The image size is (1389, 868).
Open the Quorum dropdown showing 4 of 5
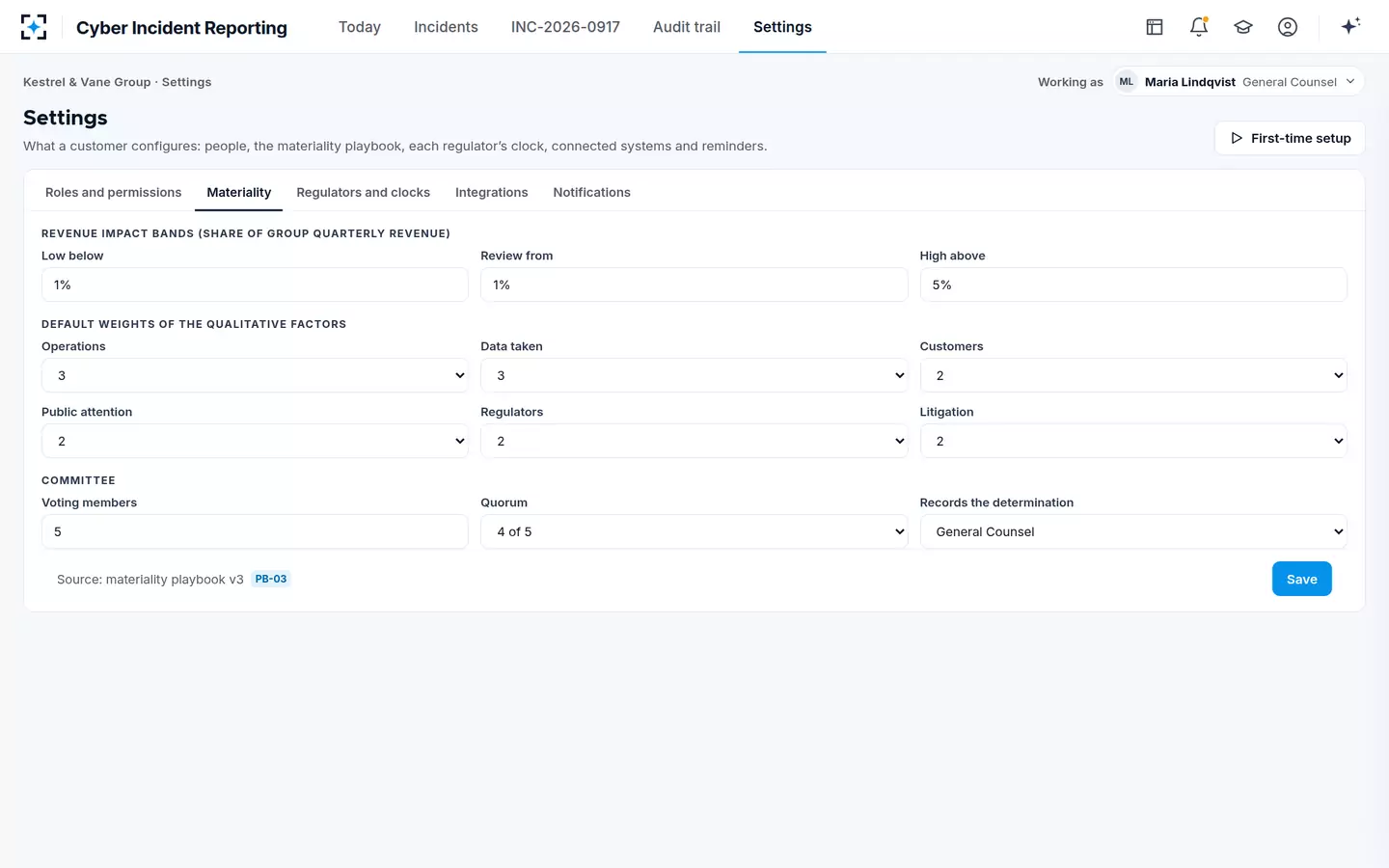coord(694,531)
